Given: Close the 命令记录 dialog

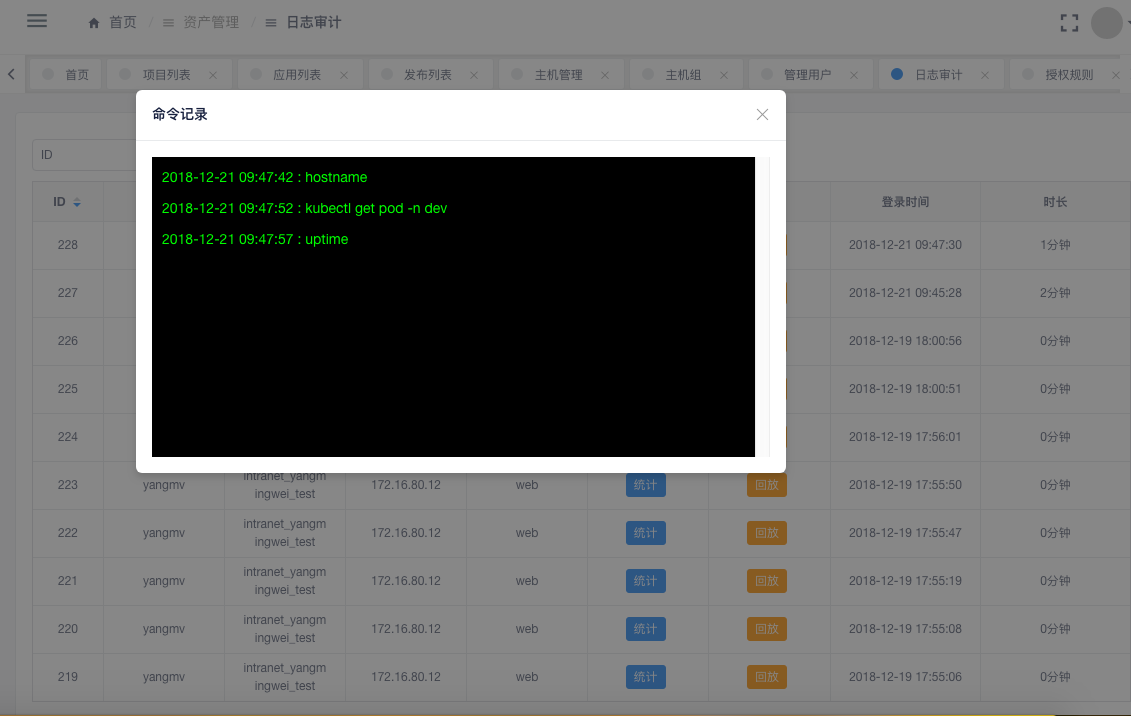Looking at the screenshot, I should pyautogui.click(x=762, y=115).
